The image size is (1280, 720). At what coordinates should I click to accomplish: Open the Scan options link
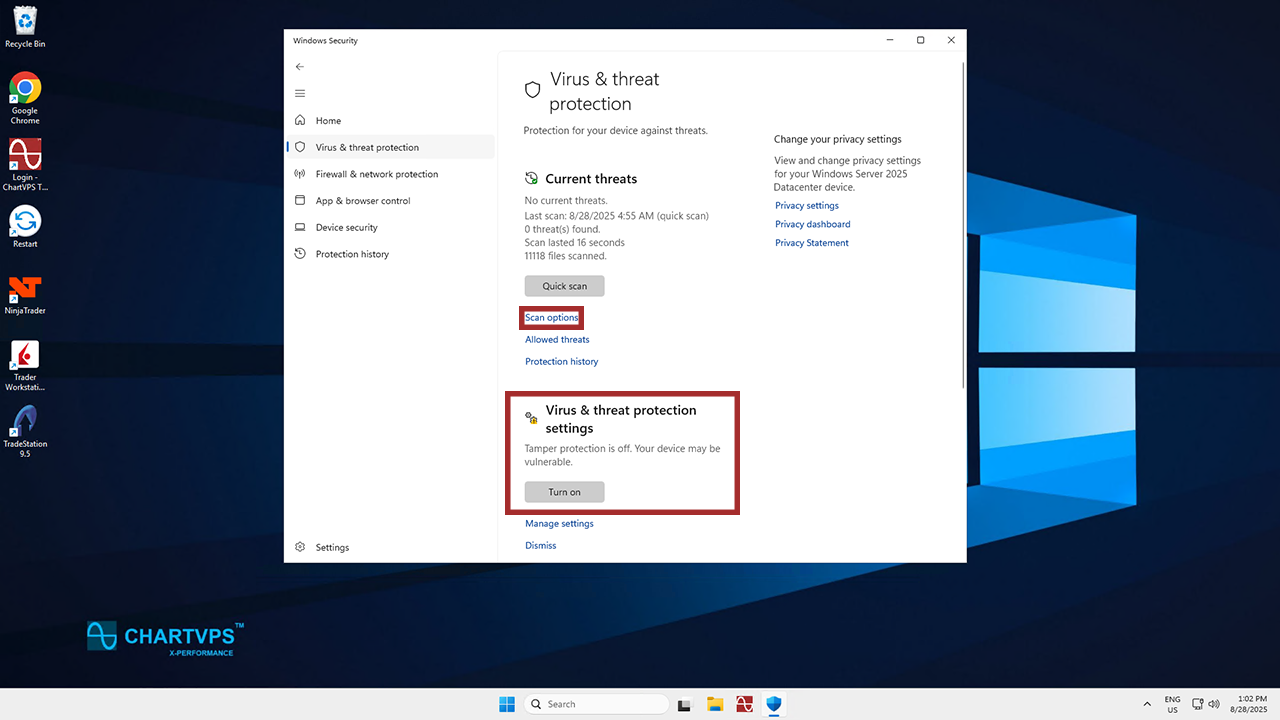click(x=552, y=318)
